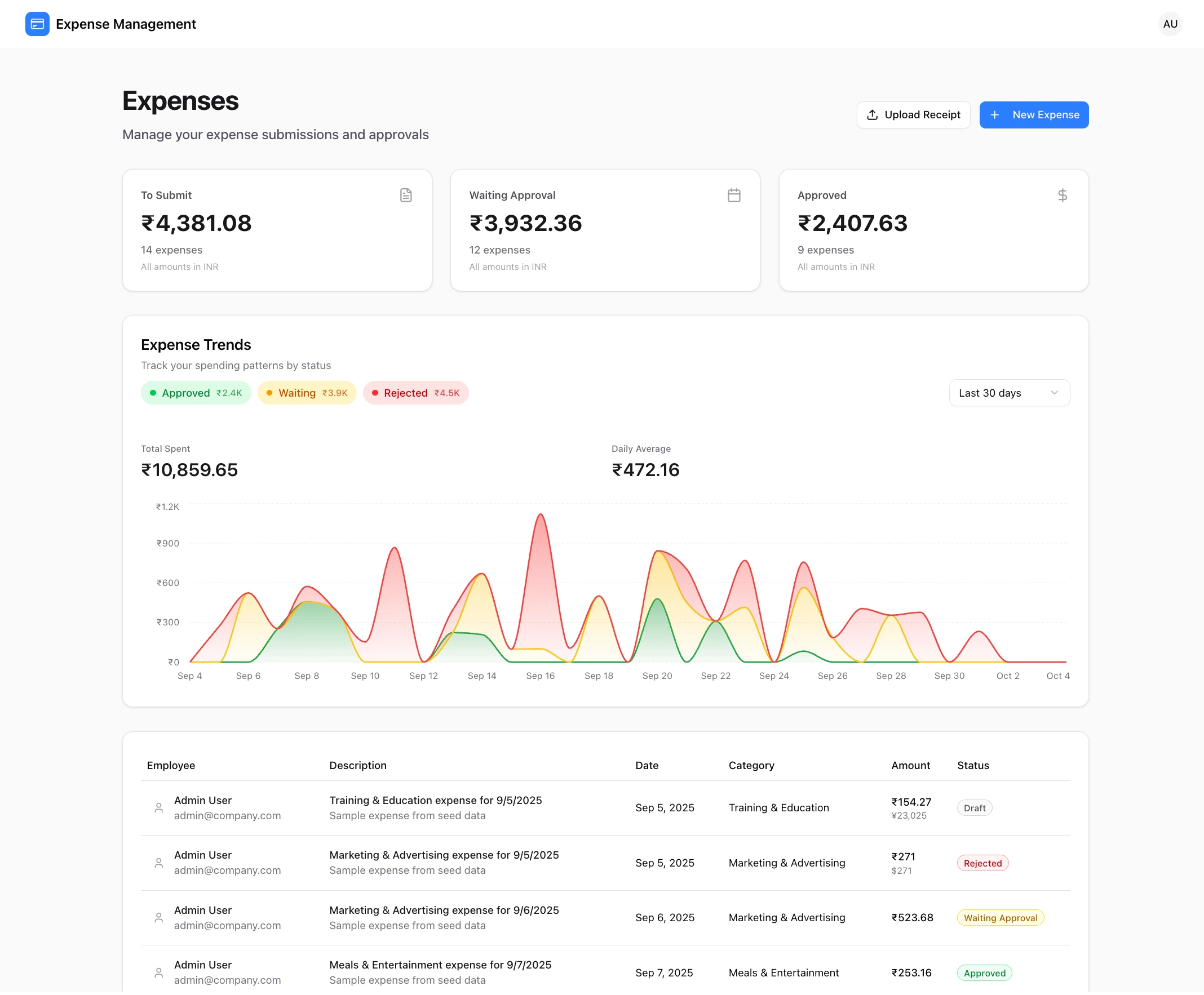The height and width of the screenshot is (995, 1204).
Task: Click 'Meals & Entertainment expense for 9/7/2025' description
Action: 440,965
